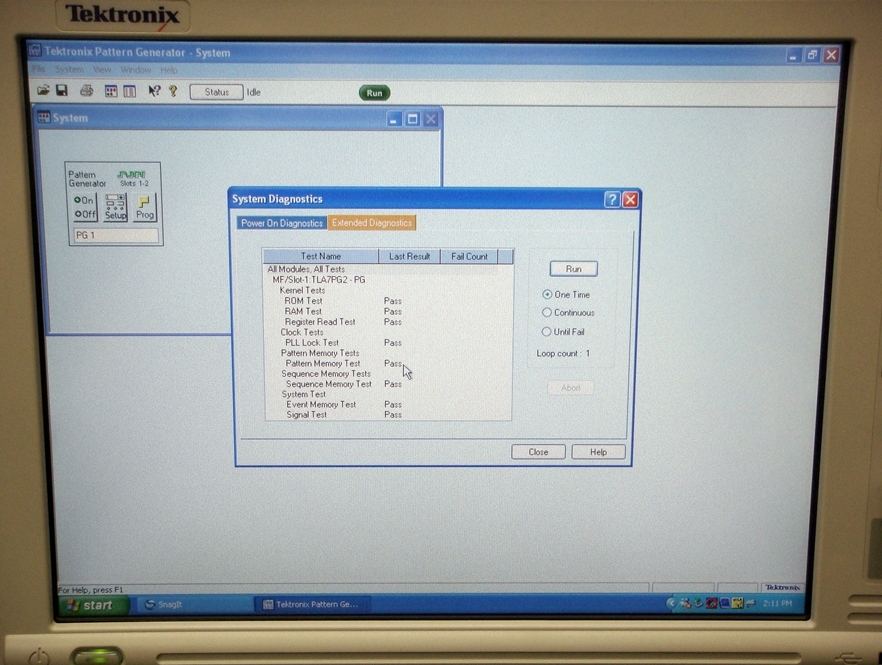Image resolution: width=882 pixels, height=665 pixels.
Task: Select the One Time radio option
Action: [x=566, y=294]
